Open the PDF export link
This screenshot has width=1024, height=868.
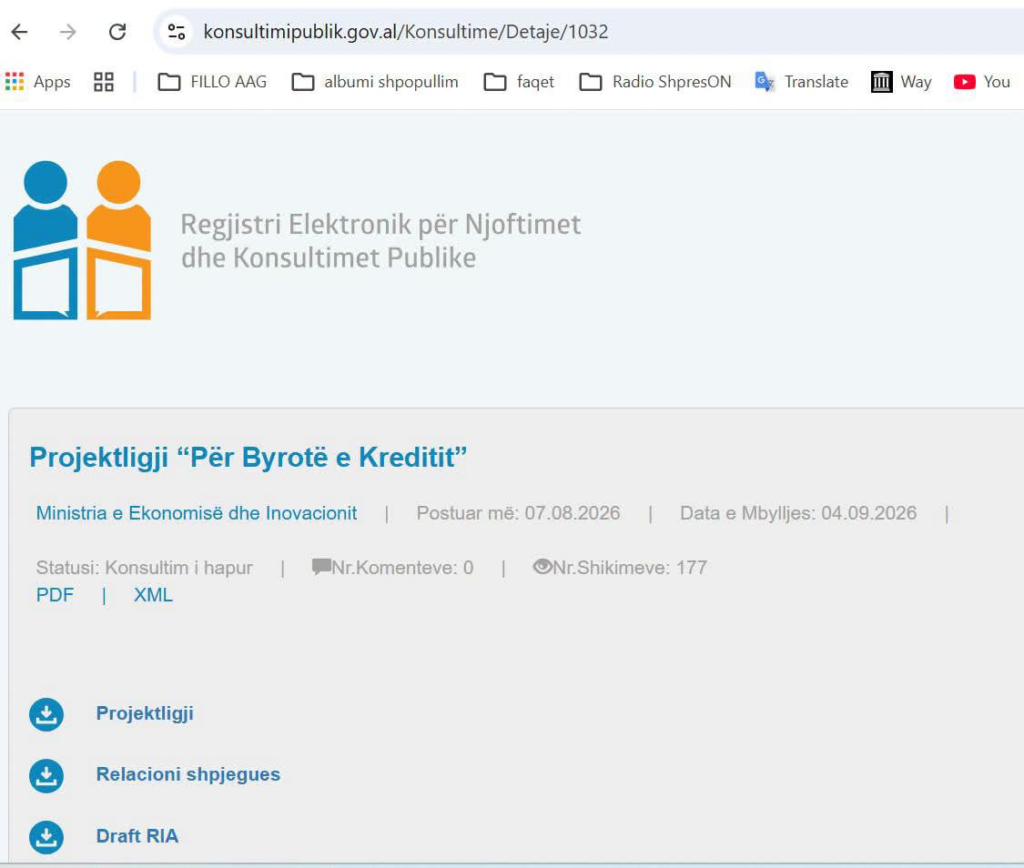(x=55, y=595)
